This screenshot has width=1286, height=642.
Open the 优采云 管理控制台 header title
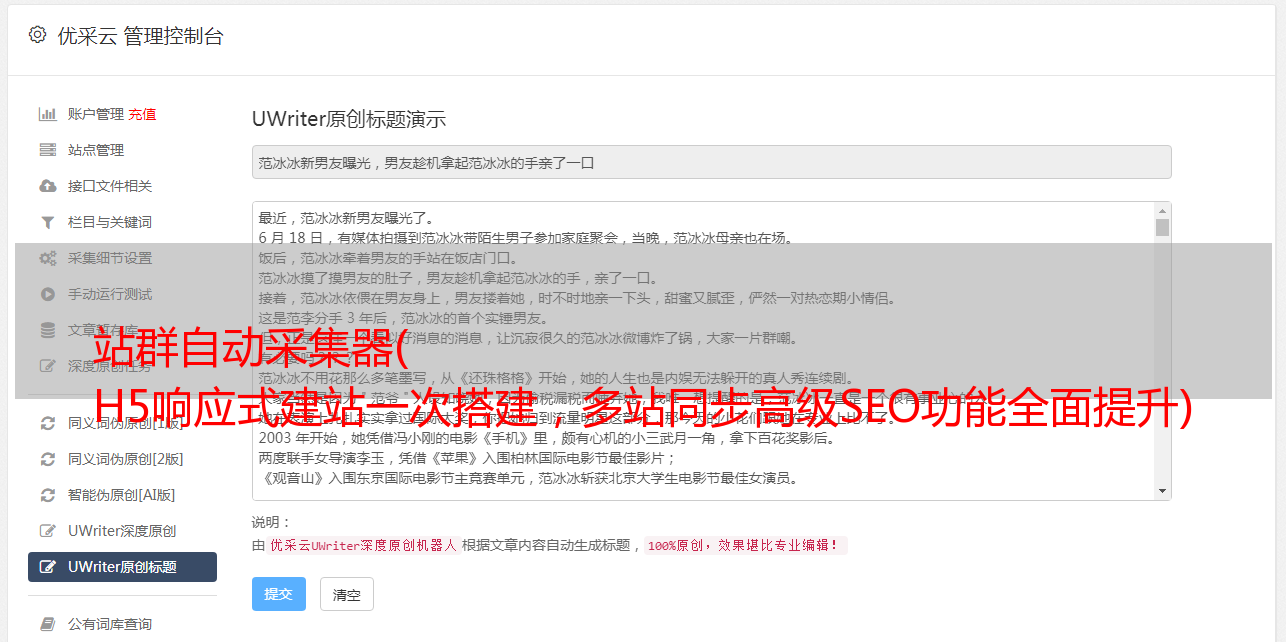click(x=140, y=36)
